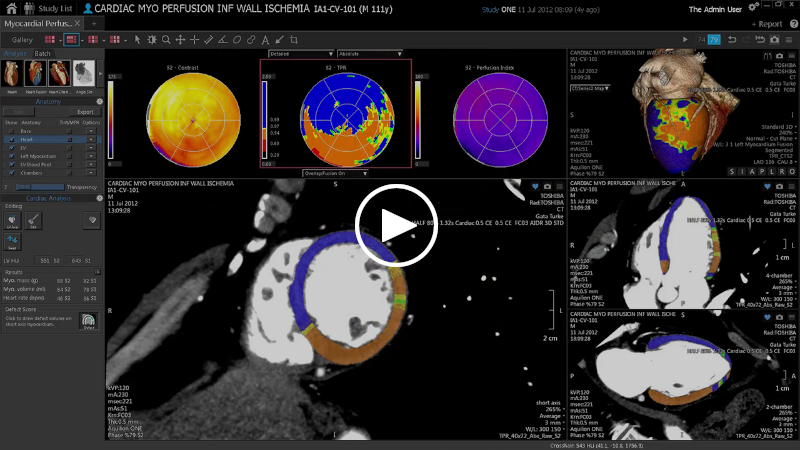Click the Defect score drawing icon

pos(89,321)
